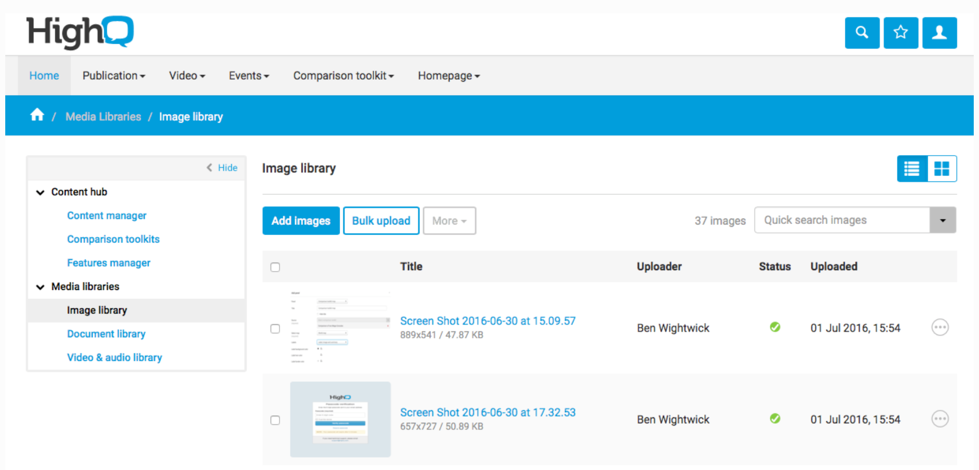Image resolution: width=979 pixels, height=470 pixels.
Task: Expand the quick search dropdown arrow
Action: 942,220
